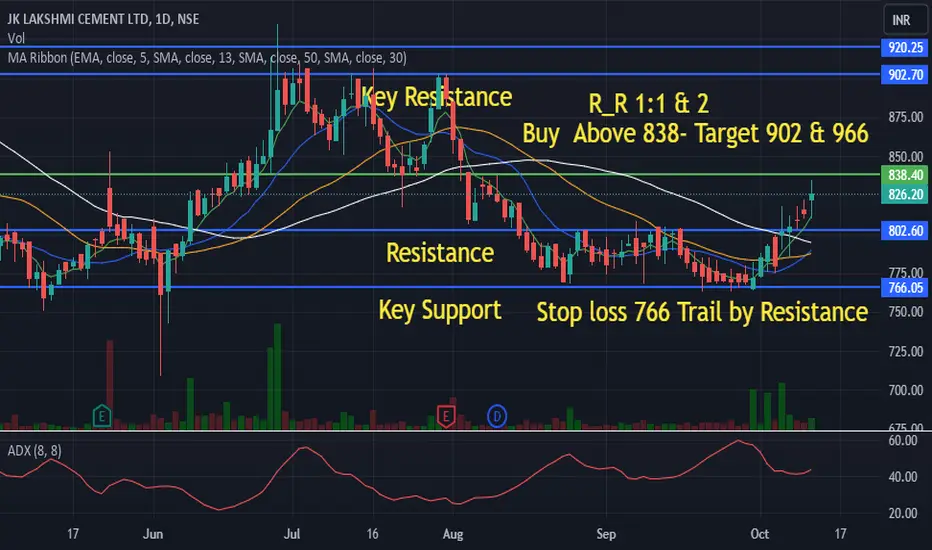Viewport: 932px width, 550px height.
Task: Click the 802.60 price line label
Action: pos(905,231)
